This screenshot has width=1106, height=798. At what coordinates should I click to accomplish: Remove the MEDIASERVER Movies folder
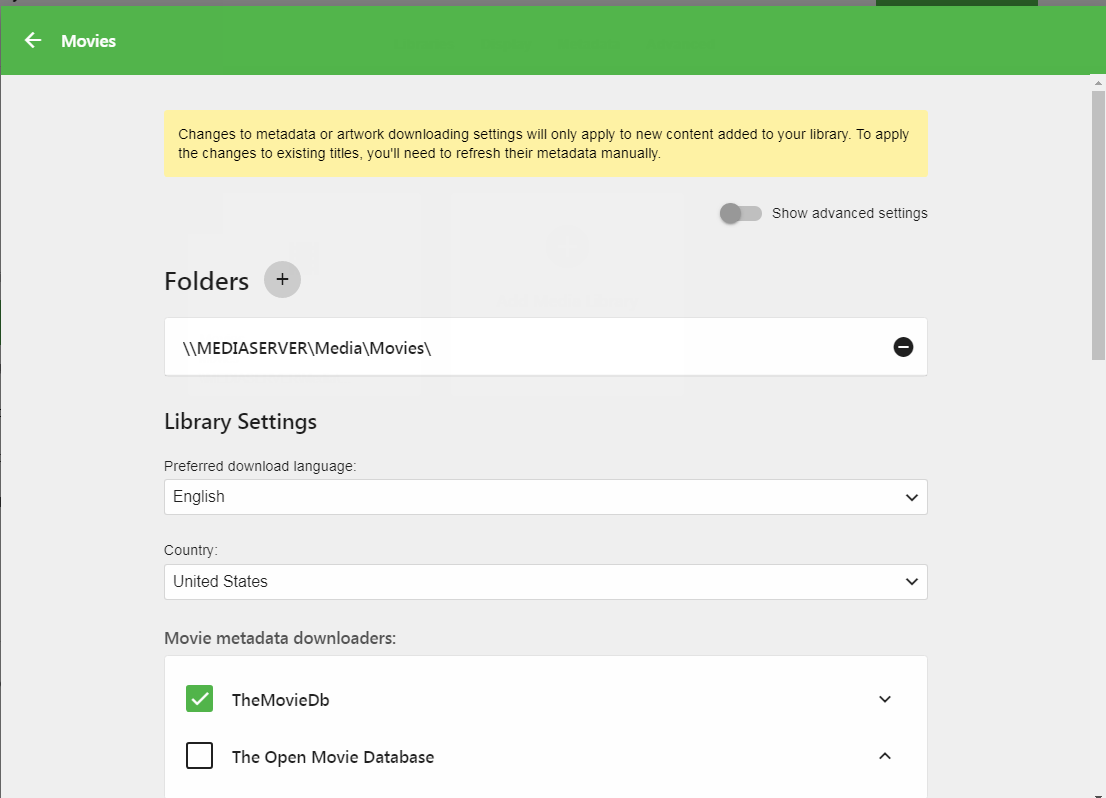click(903, 347)
